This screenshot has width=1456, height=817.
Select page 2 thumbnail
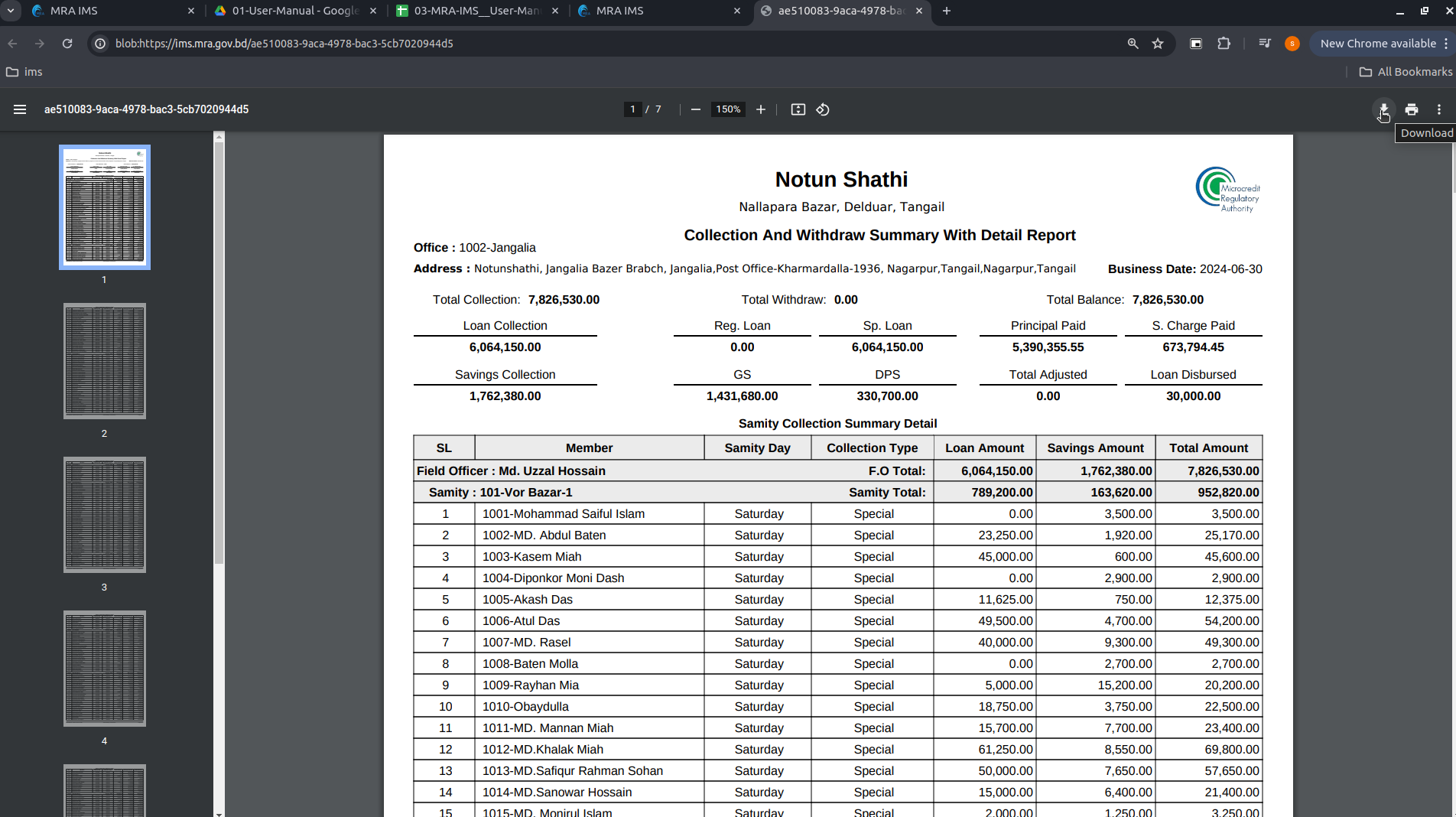point(105,361)
